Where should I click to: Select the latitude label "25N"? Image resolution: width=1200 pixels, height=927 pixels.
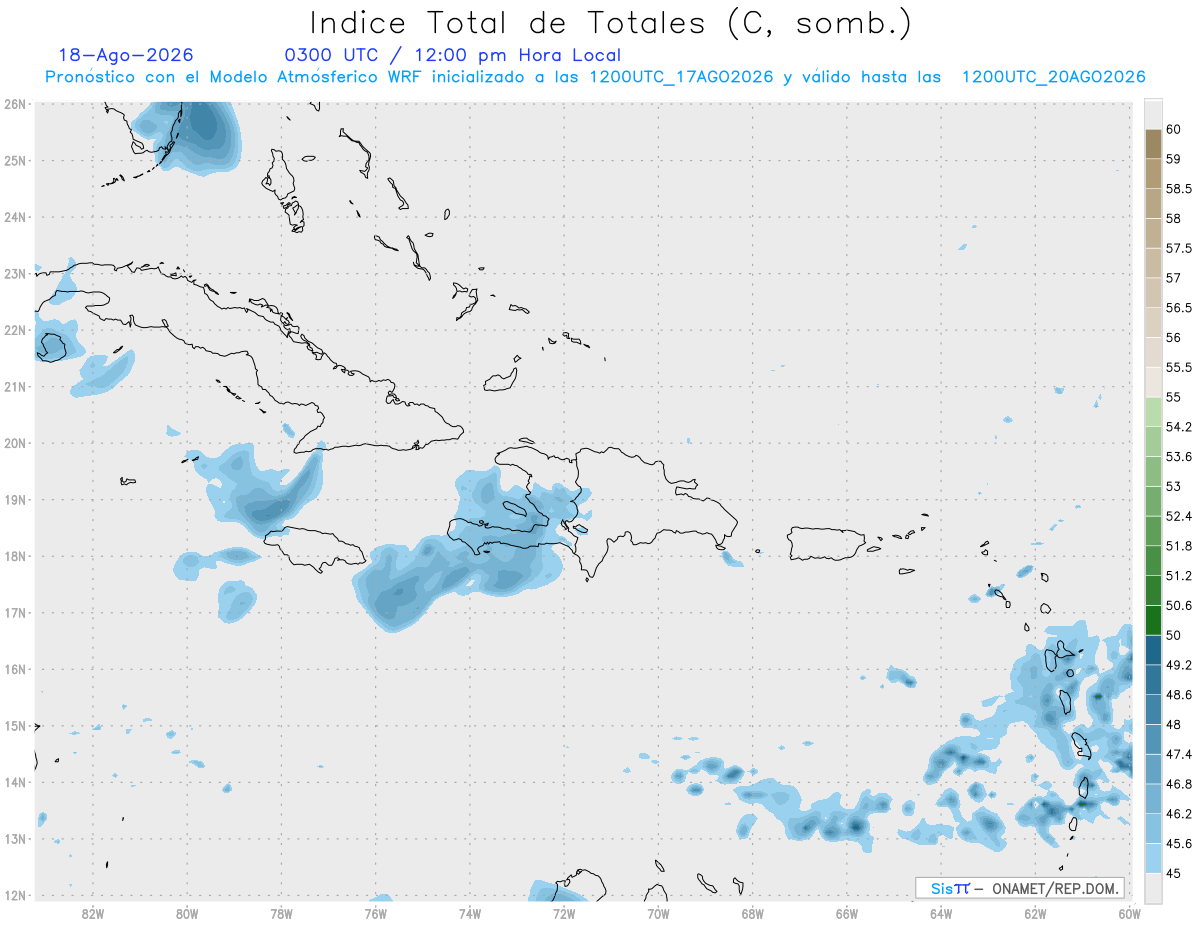pyautogui.click(x=15, y=160)
